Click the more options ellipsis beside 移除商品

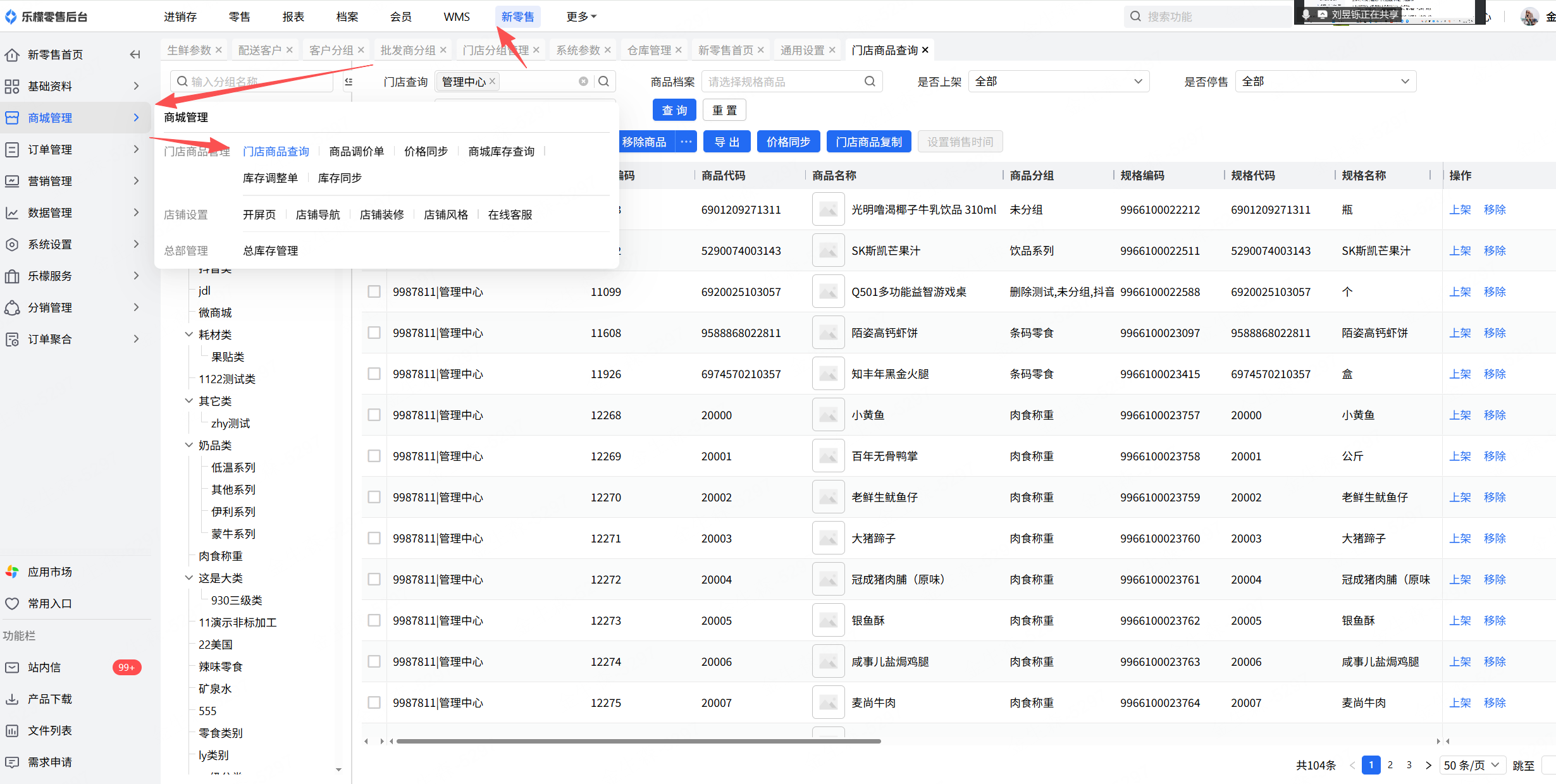tap(686, 142)
